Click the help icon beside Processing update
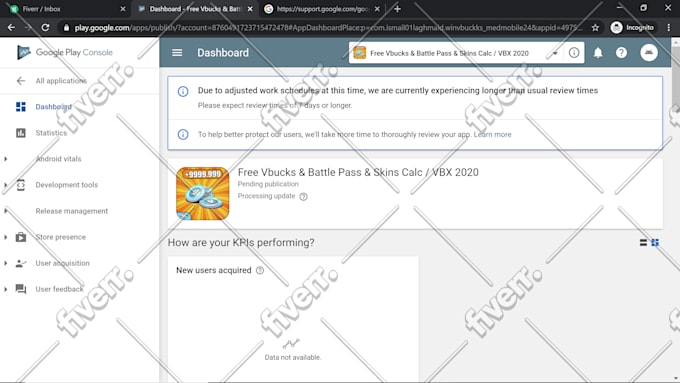The height and width of the screenshot is (383, 680). 304,196
